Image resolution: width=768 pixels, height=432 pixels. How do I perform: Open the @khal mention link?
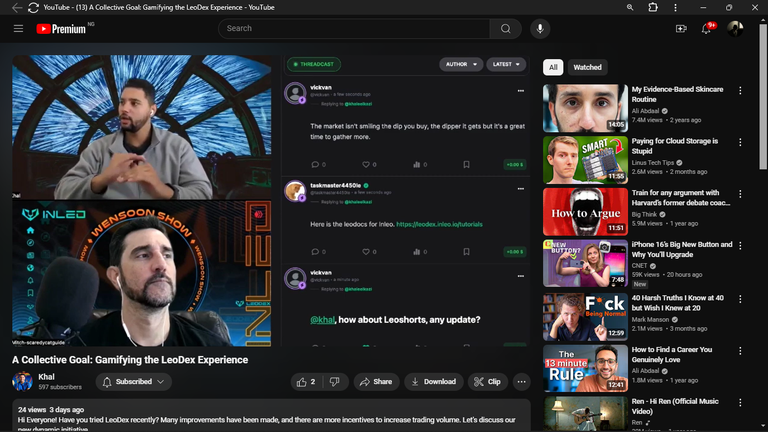(322, 320)
